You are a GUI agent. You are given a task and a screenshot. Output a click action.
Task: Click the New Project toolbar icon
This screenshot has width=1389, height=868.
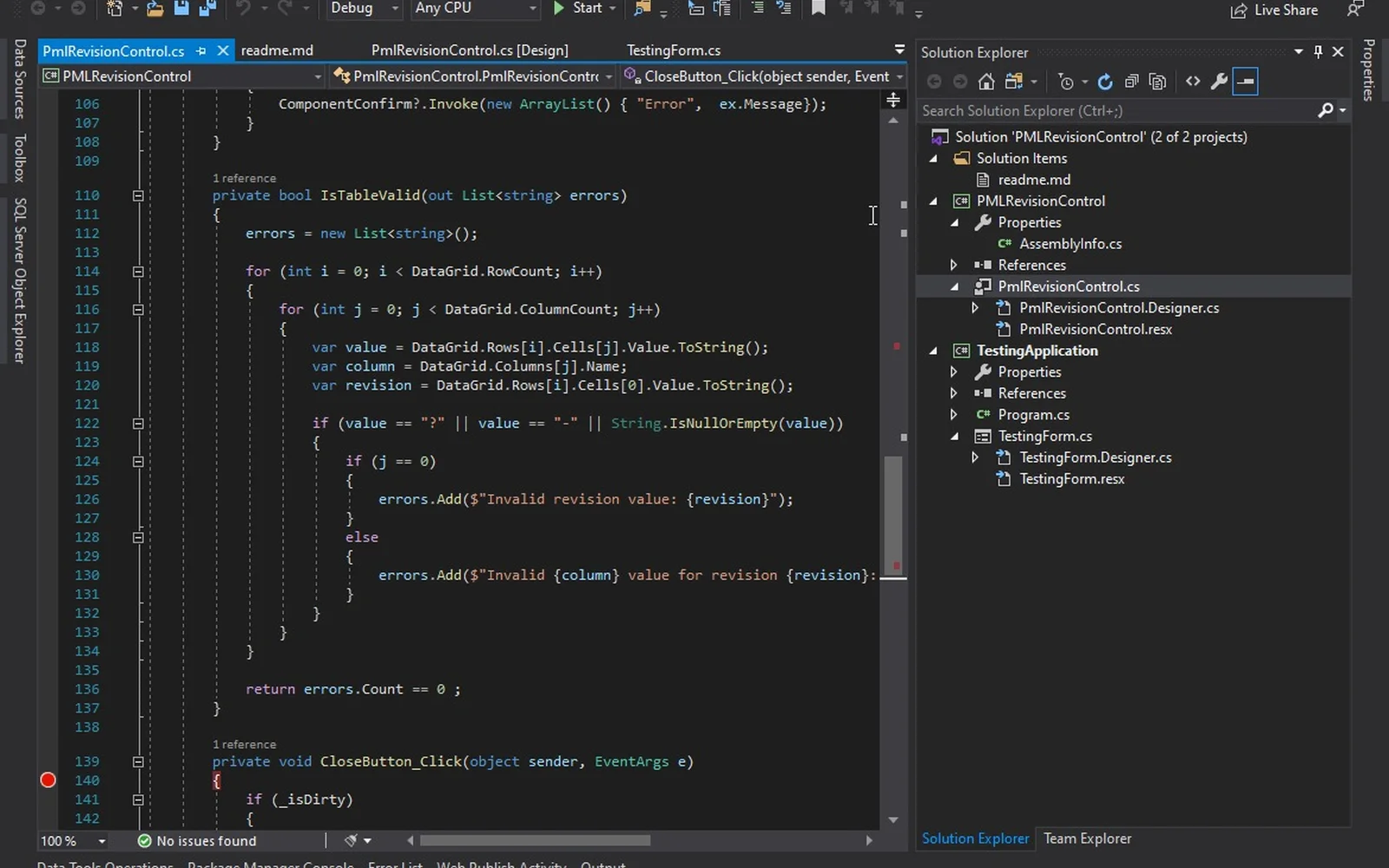tap(115, 8)
